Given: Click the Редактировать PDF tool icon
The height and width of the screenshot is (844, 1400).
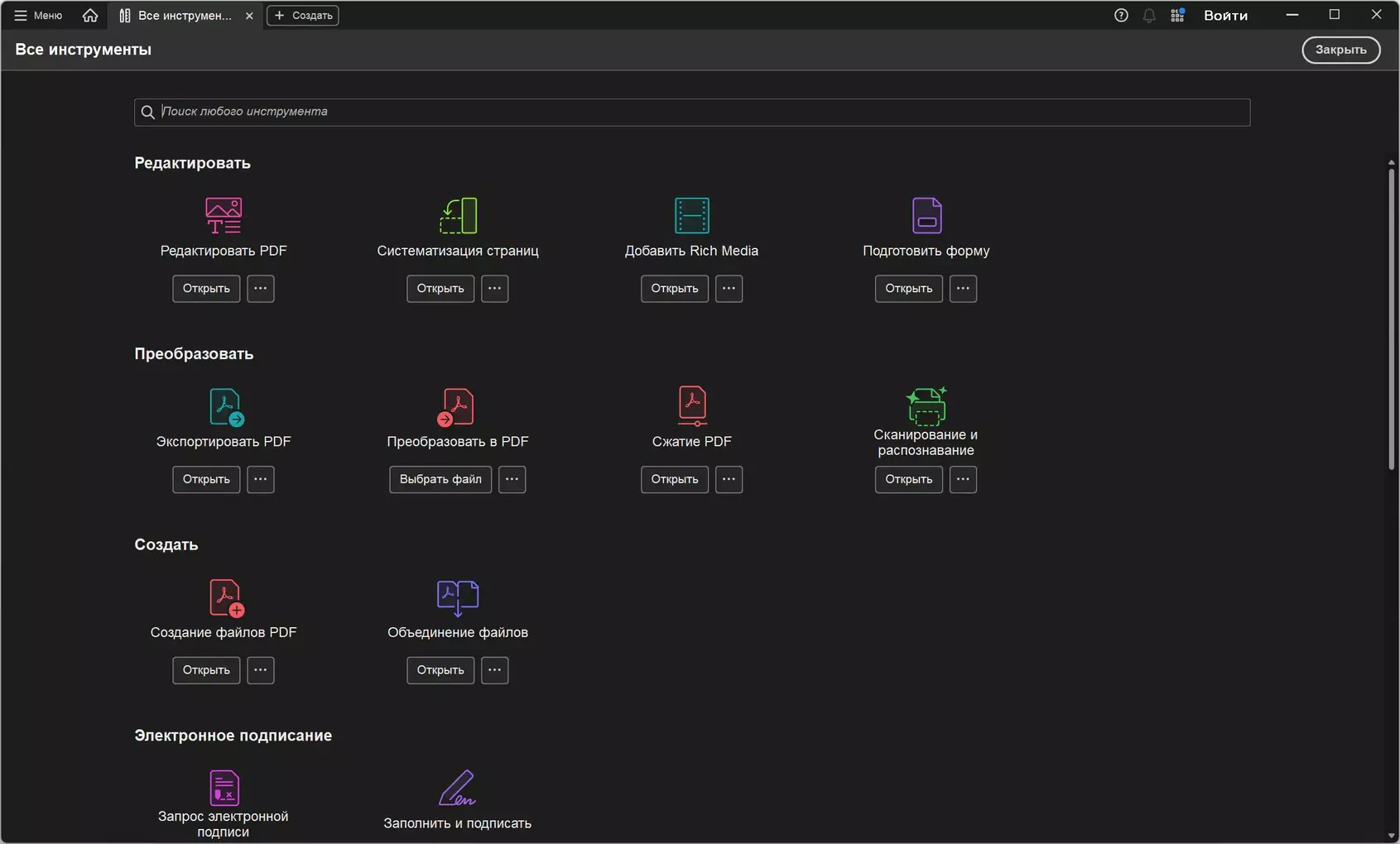Looking at the screenshot, I should 224,215.
